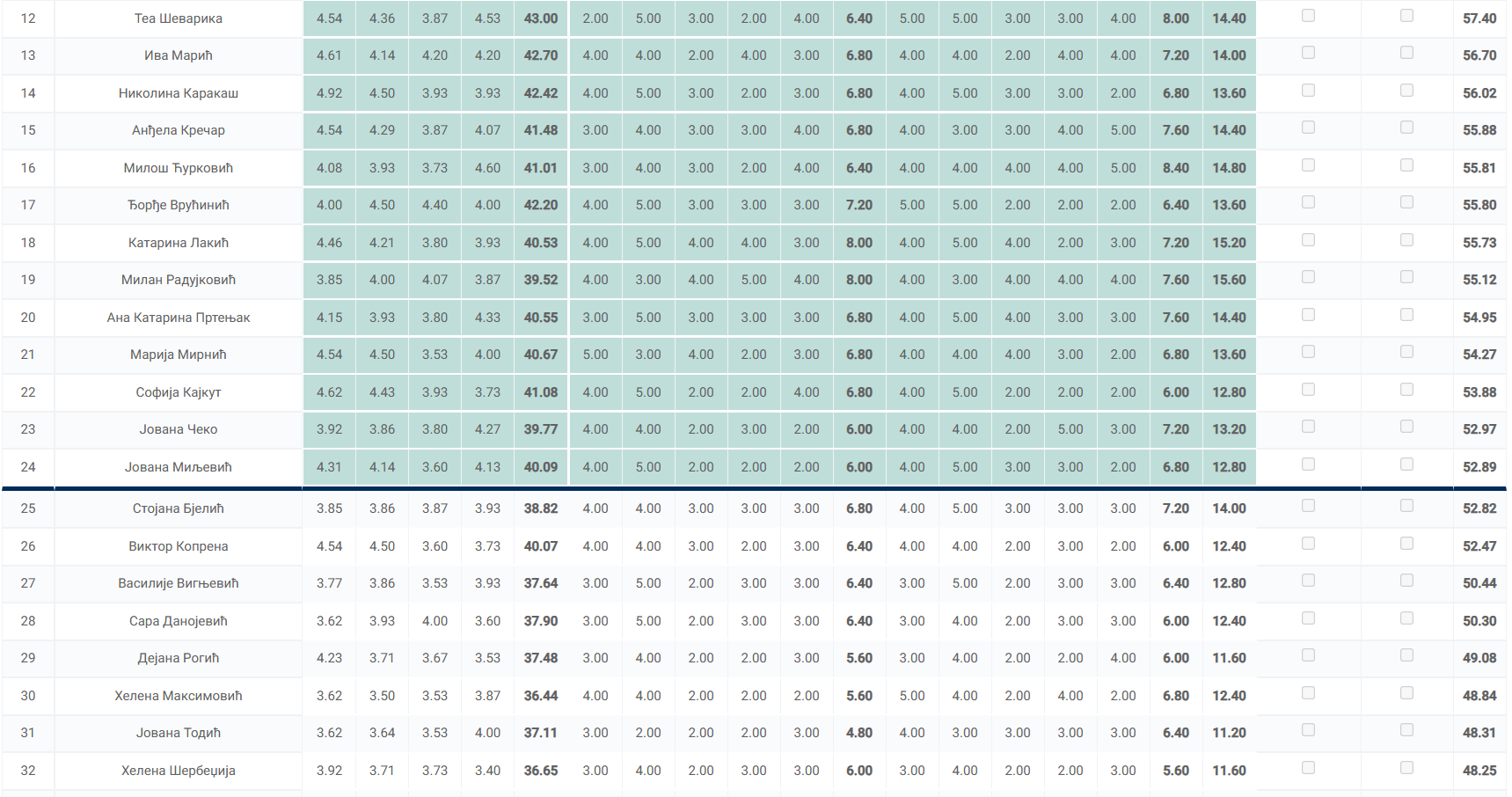1512x797 pixels.
Task: Select the bold subtotal 39.52
Action: 541,280
